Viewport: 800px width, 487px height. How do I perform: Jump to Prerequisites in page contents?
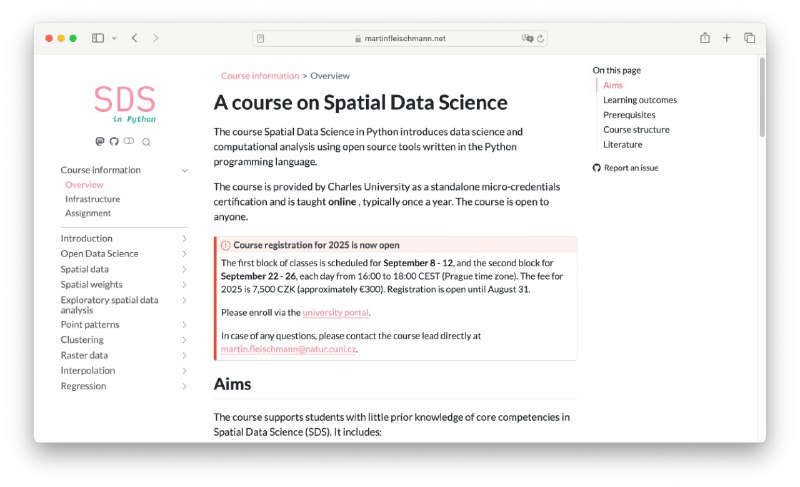629,115
